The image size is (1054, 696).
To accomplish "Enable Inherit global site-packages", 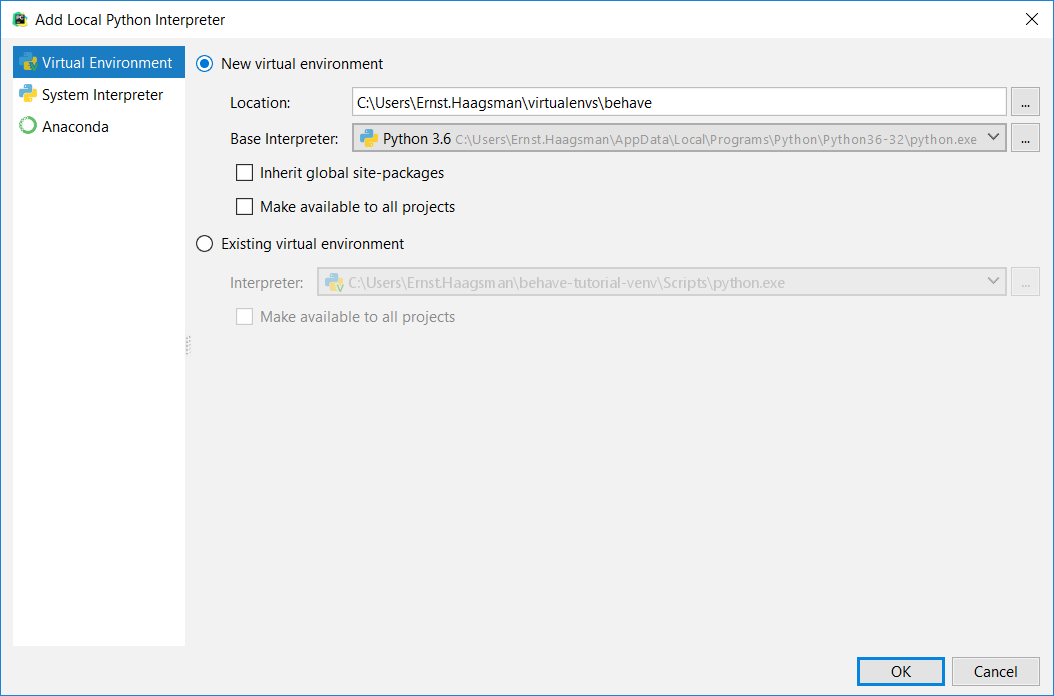I will [245, 173].
